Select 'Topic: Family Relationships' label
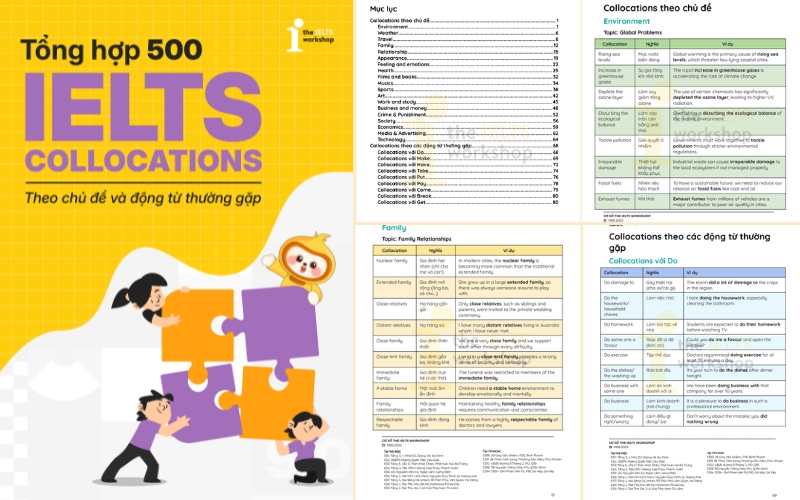This screenshot has width=800, height=500. (x=416, y=239)
